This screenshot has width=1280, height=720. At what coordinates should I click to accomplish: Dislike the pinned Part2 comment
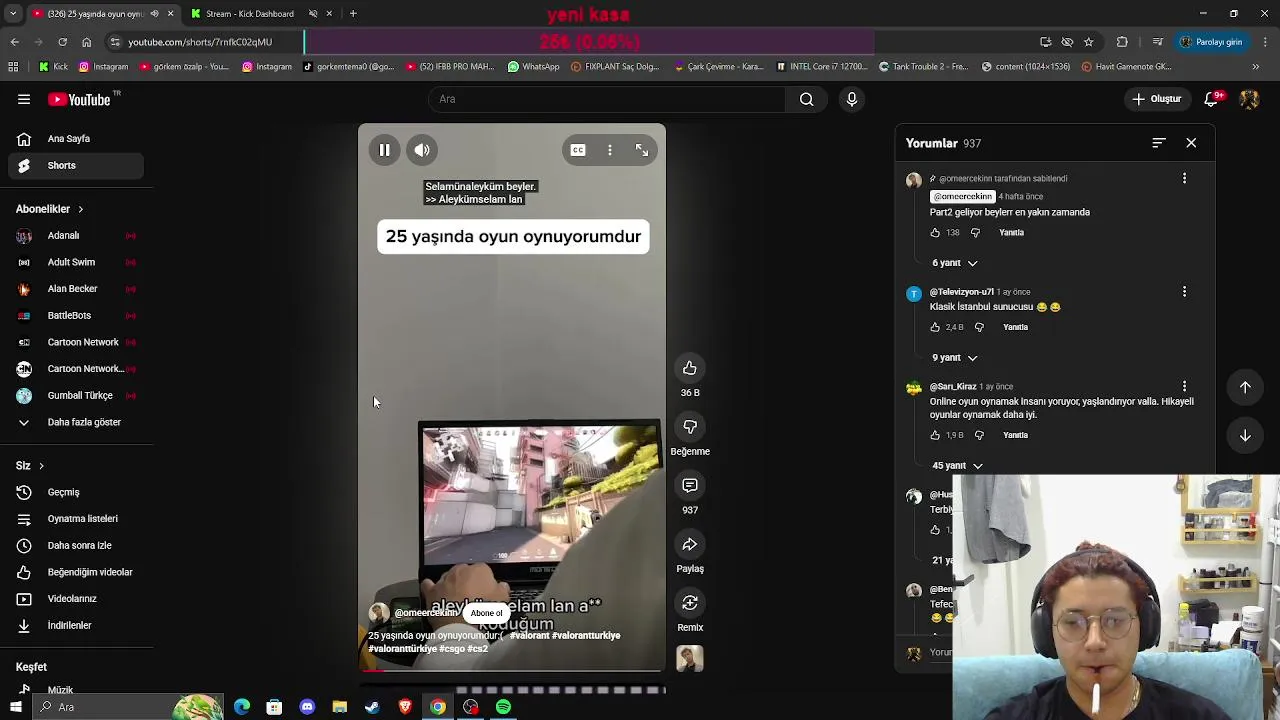click(975, 233)
